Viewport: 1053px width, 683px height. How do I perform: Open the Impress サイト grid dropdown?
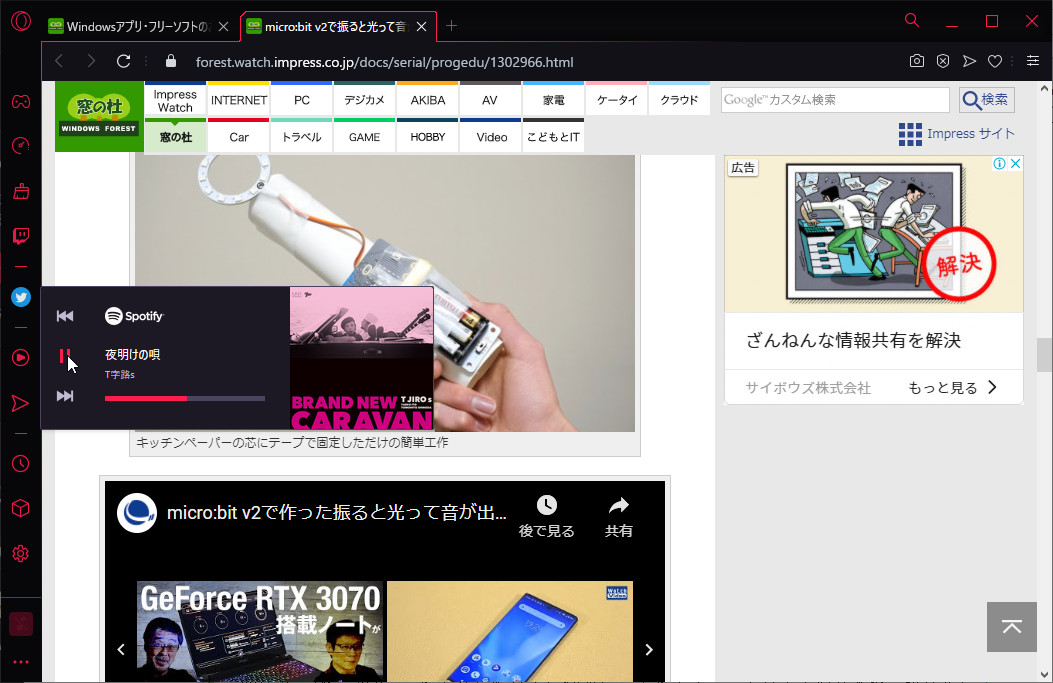(x=910, y=134)
